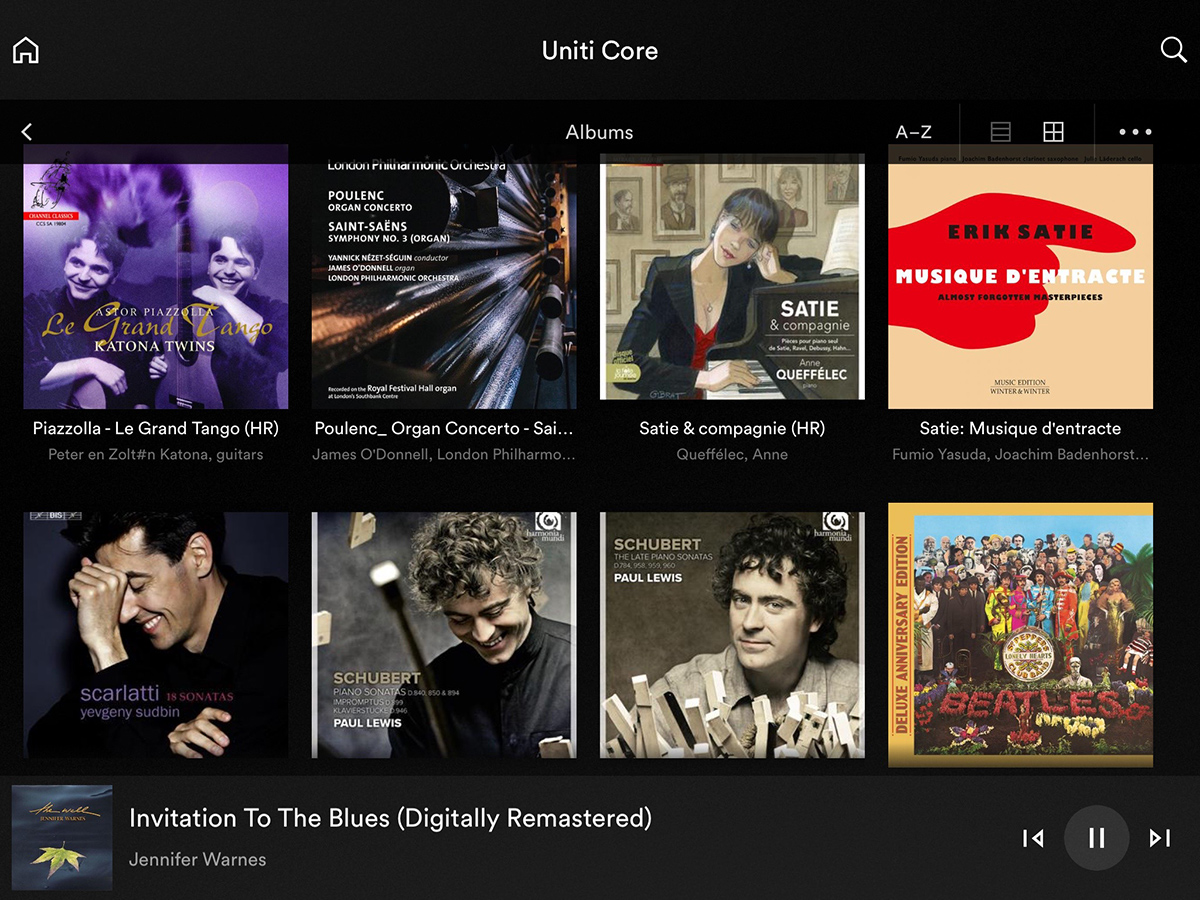Select the title 'Piazzolla - Le Grand Tango (HR)'
The height and width of the screenshot is (900, 1200).
pyautogui.click(x=156, y=428)
